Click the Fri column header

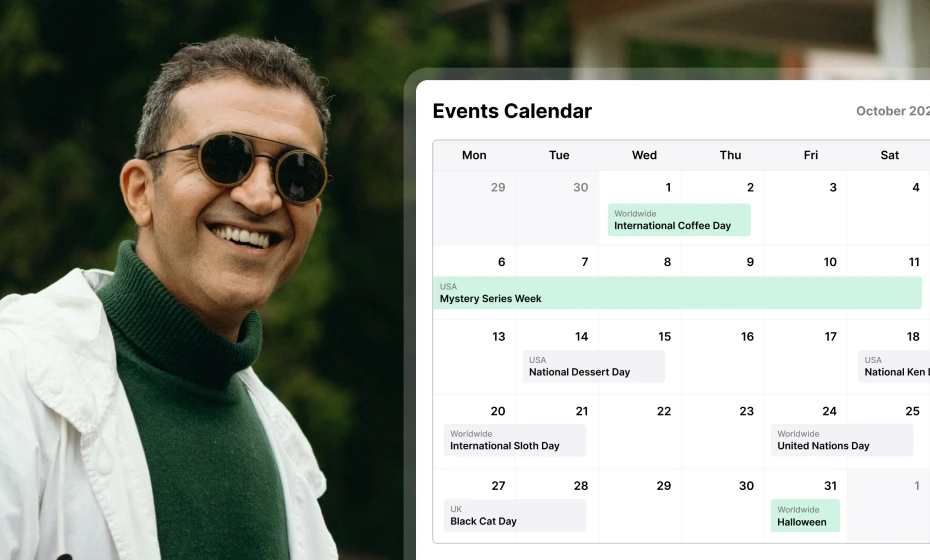810,155
